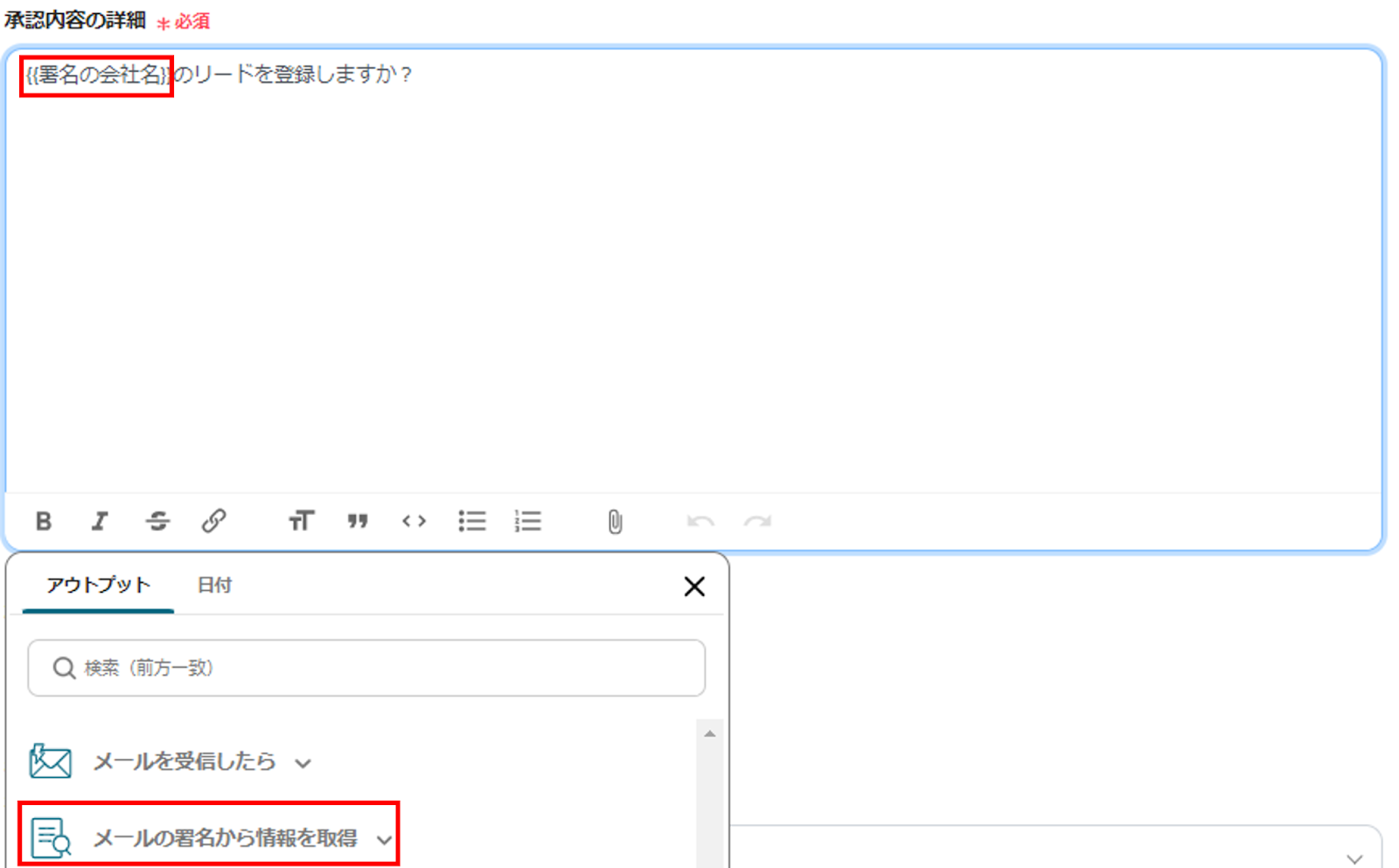Apply strikethrough formatting

157,522
